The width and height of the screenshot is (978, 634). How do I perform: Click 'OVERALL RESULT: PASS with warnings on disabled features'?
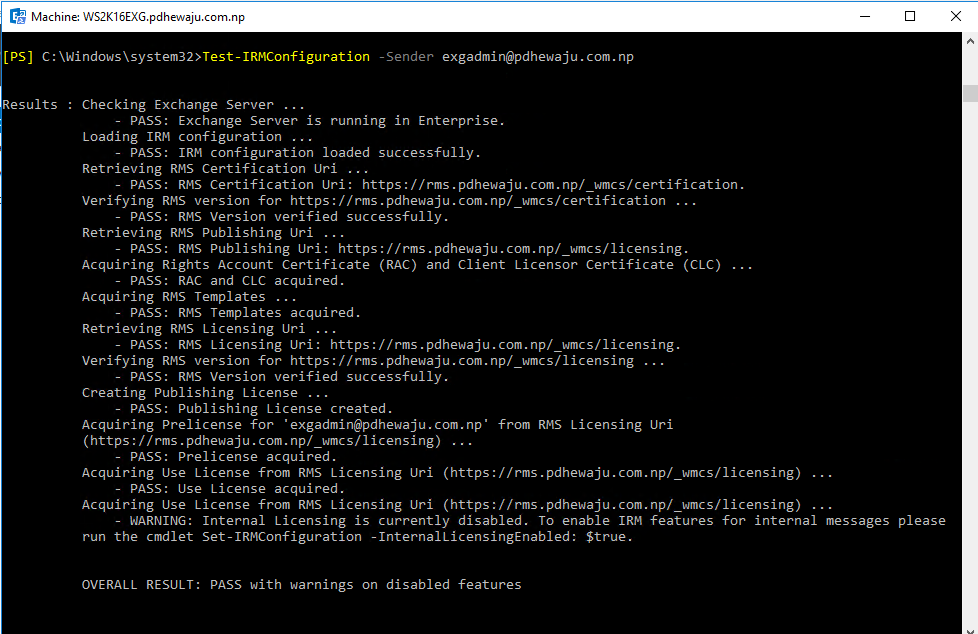click(x=301, y=585)
